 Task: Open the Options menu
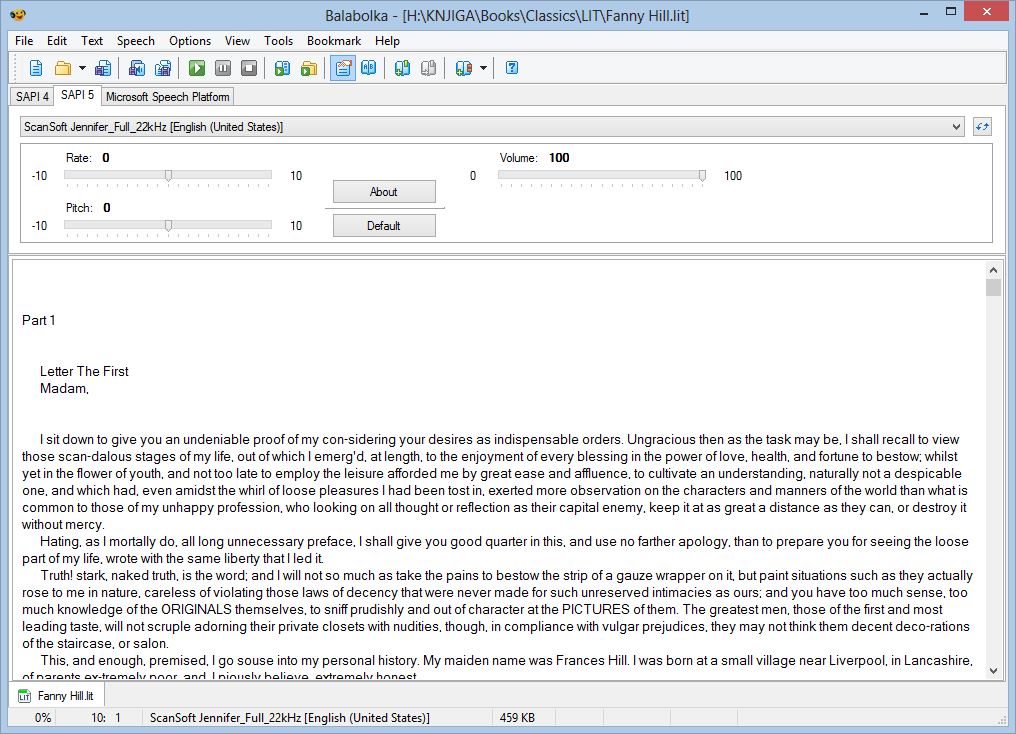(x=190, y=41)
